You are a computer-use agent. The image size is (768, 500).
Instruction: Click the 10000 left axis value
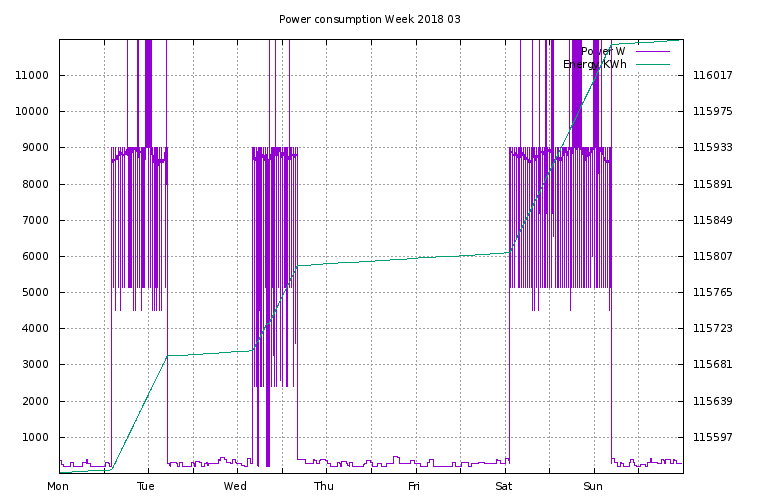pos(32,112)
